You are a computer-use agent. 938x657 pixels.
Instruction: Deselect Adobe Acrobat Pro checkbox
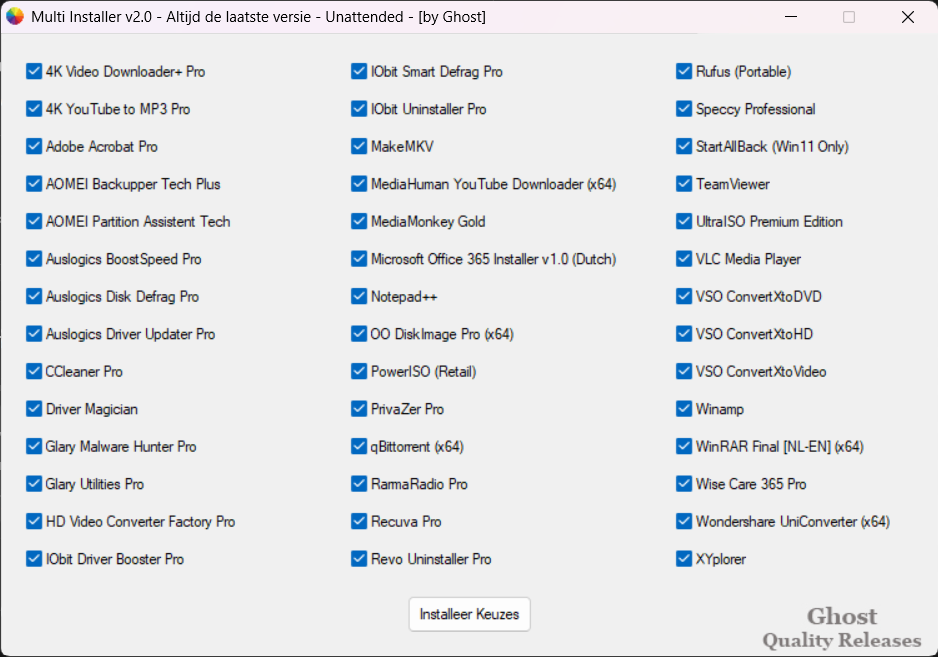point(34,147)
